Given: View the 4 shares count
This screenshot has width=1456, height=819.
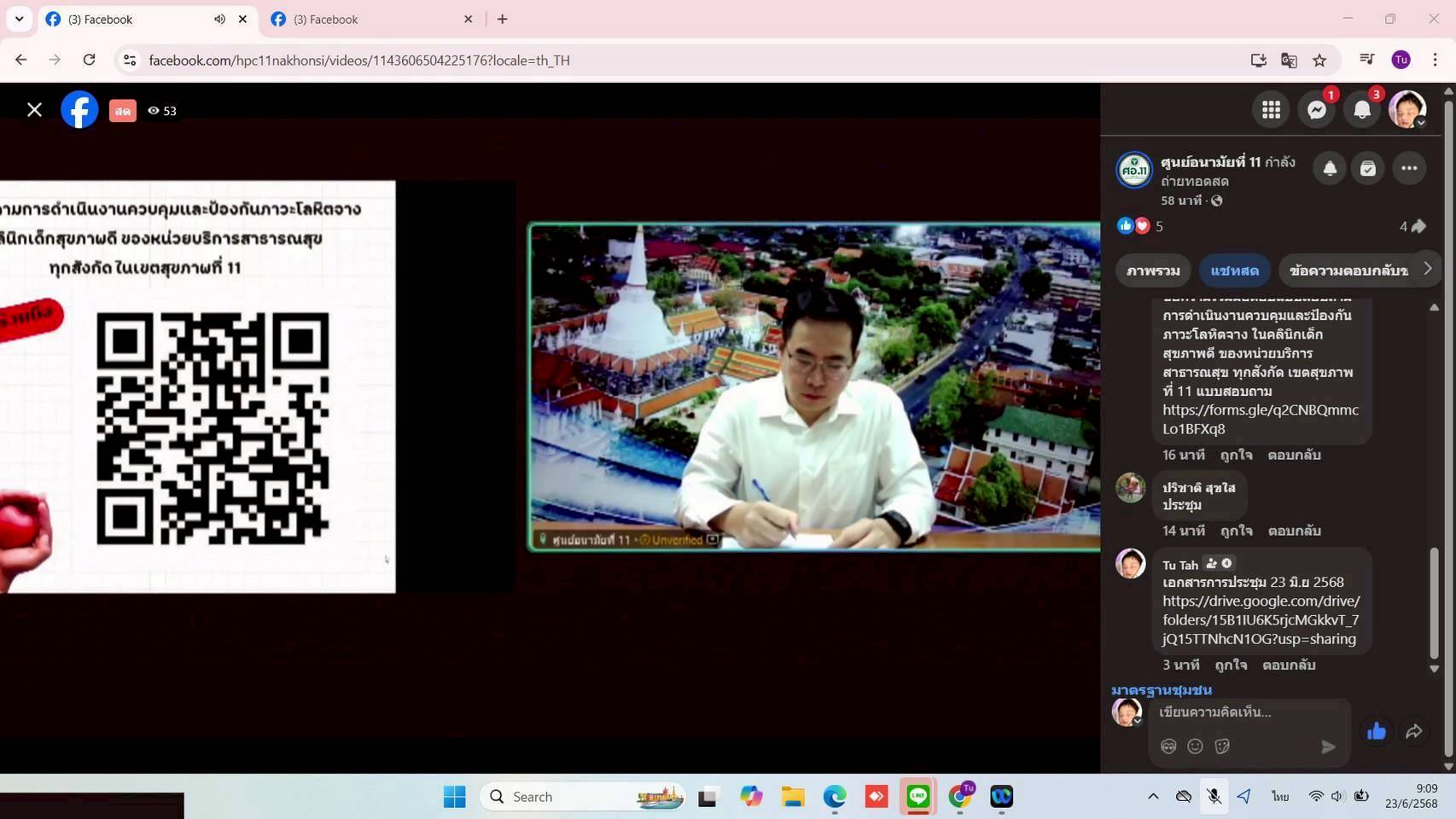Looking at the screenshot, I should (1412, 226).
